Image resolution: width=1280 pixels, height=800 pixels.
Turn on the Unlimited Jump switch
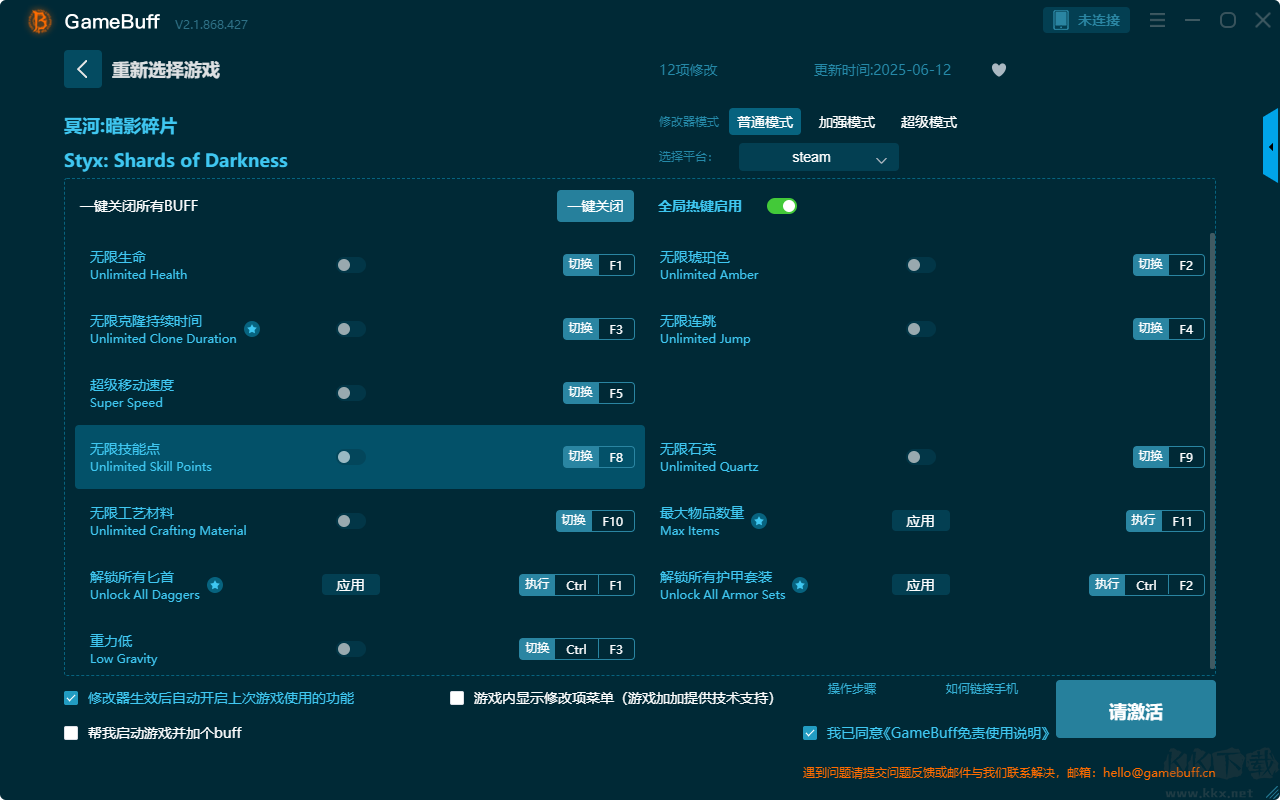(921, 329)
